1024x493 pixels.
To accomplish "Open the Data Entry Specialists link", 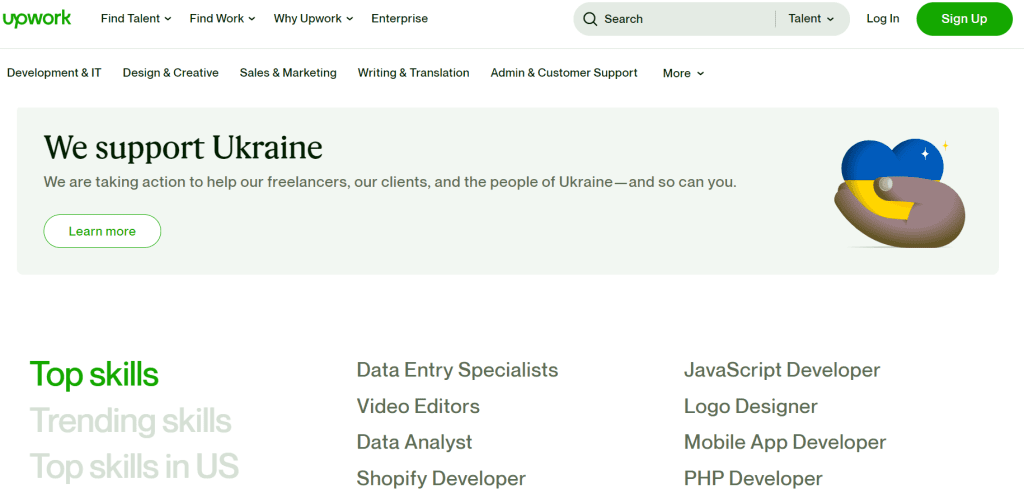I will [x=457, y=370].
